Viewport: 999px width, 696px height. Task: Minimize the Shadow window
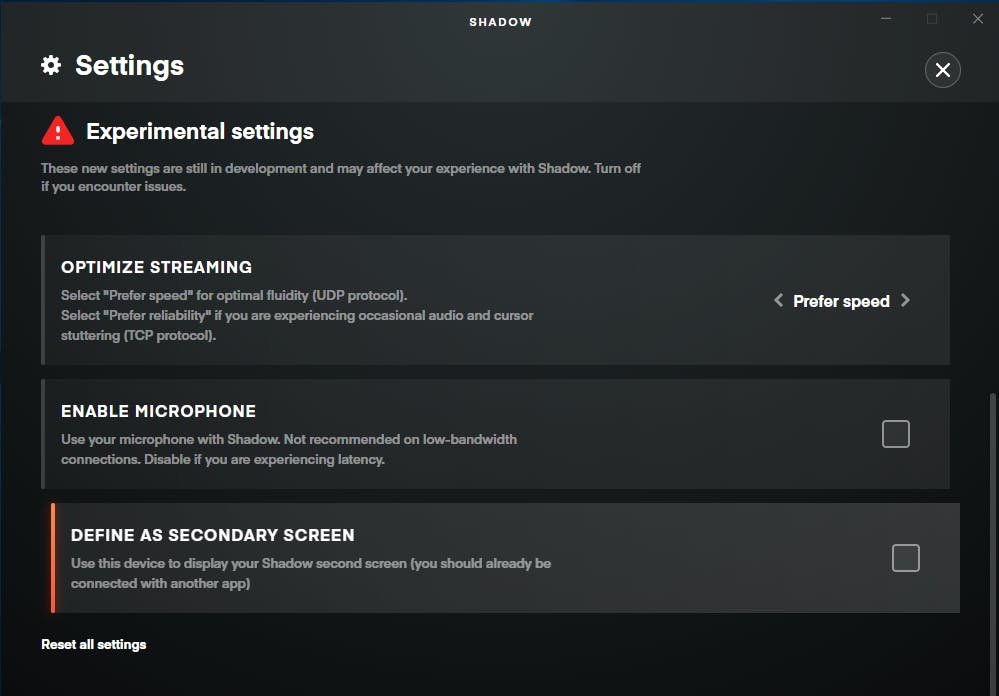886,19
